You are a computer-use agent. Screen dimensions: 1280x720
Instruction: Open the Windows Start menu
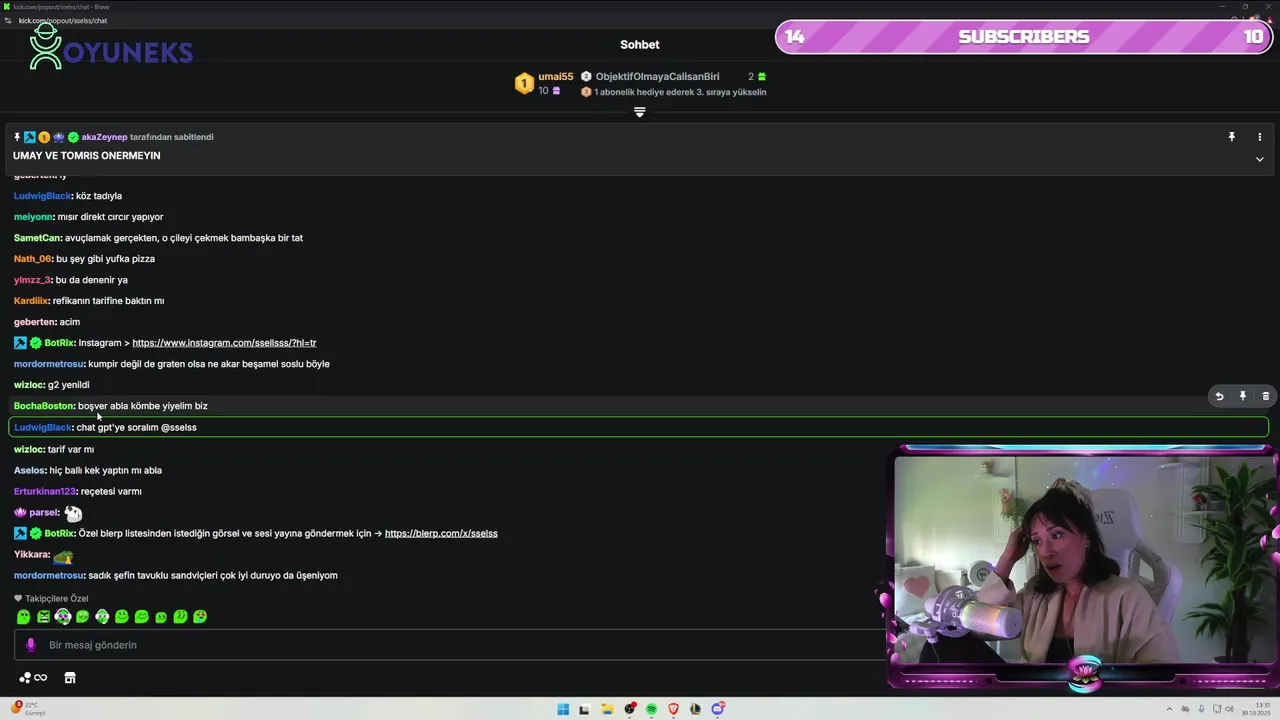tap(563, 709)
